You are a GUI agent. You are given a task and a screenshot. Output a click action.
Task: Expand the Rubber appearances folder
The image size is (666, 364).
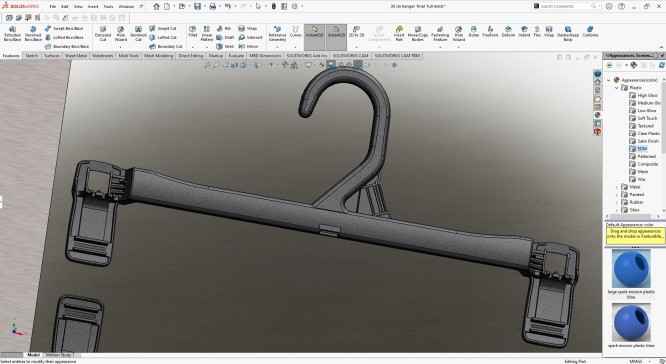(617, 202)
